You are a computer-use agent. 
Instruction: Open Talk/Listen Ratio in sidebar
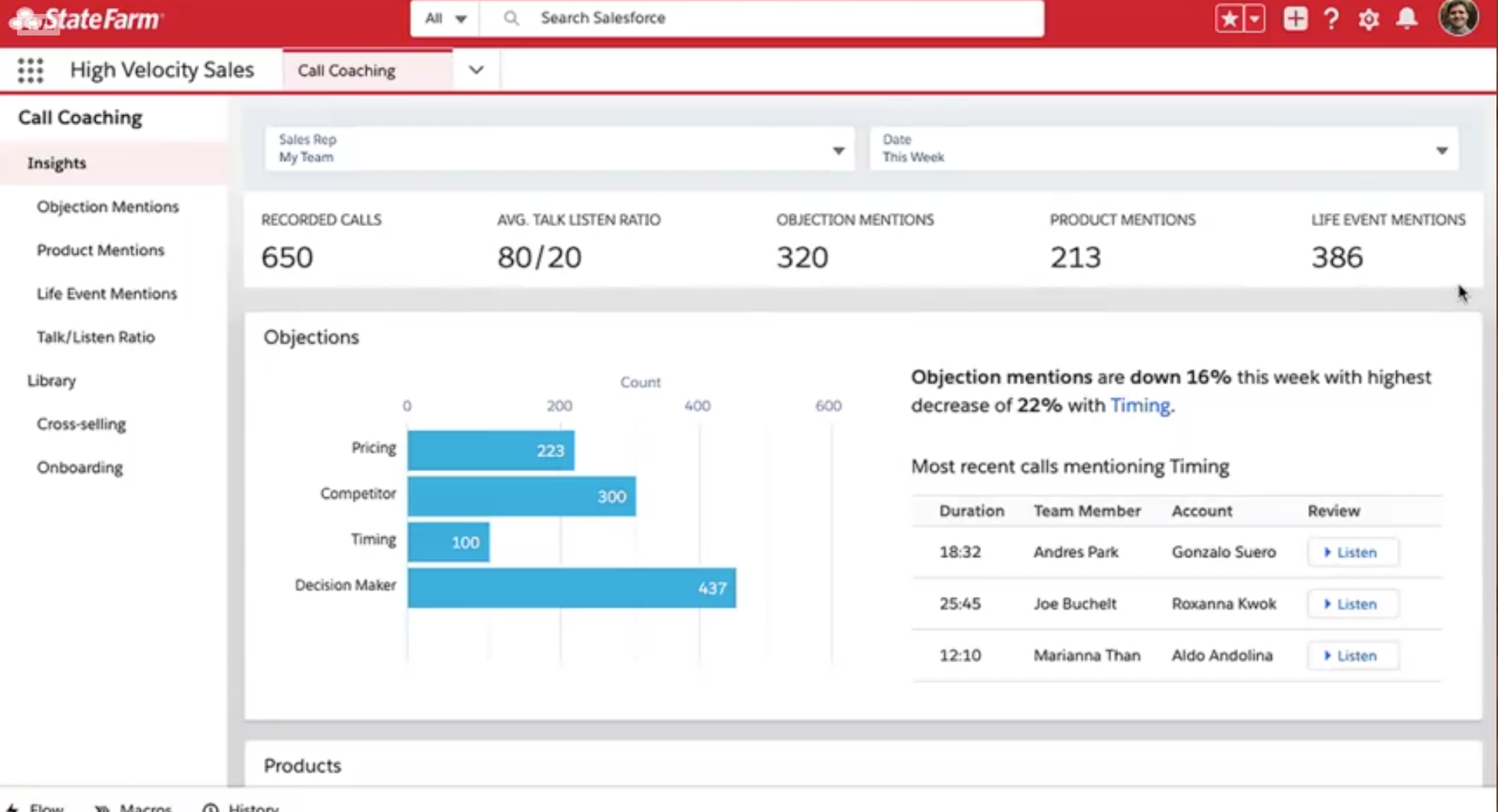pyautogui.click(x=96, y=337)
